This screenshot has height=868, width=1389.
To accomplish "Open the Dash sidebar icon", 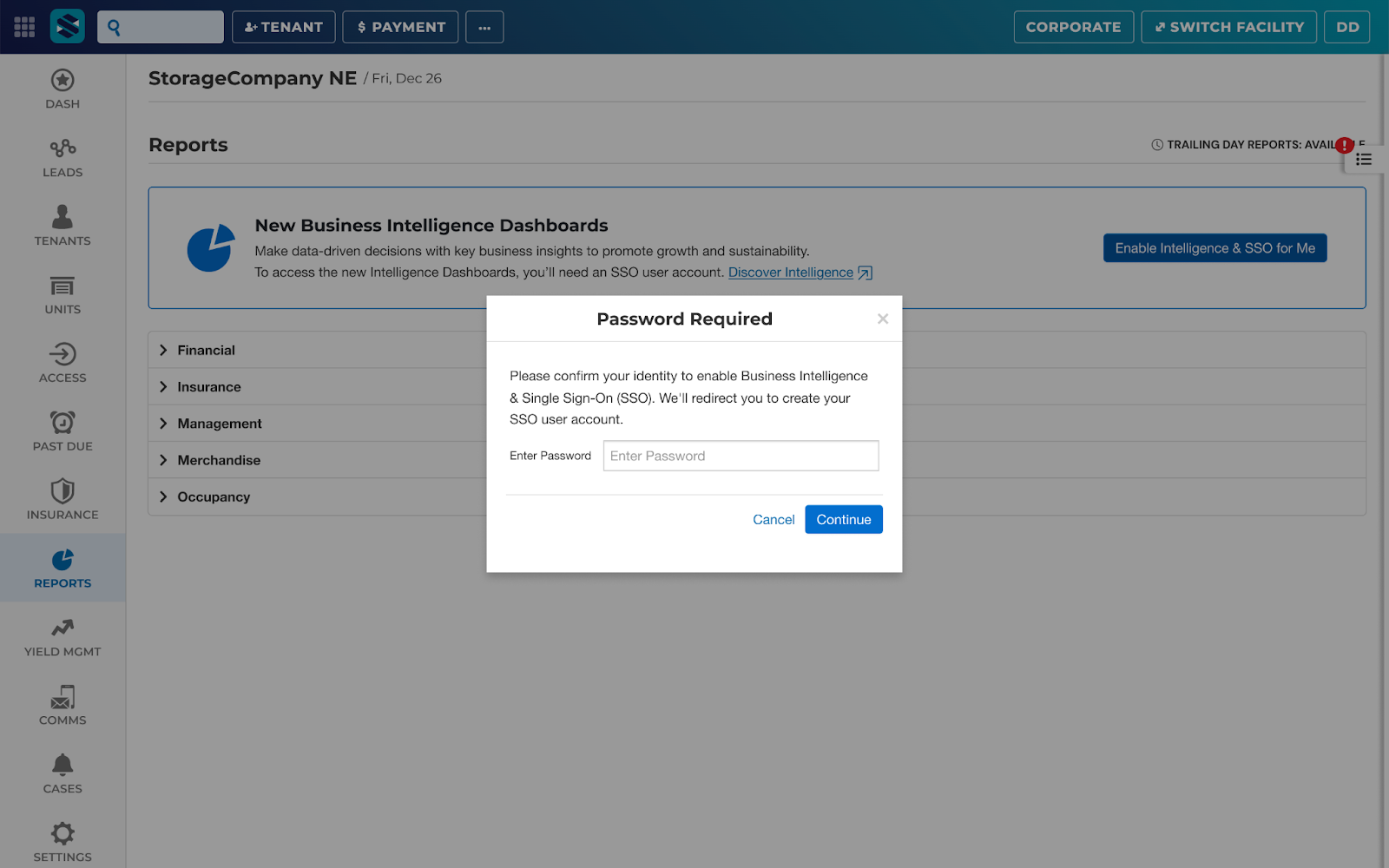I will [x=63, y=81].
